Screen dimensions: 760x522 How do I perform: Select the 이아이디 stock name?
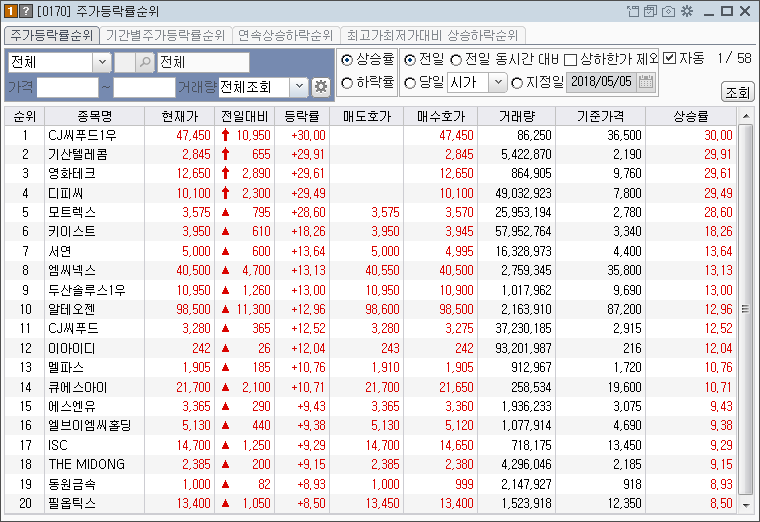point(72,348)
